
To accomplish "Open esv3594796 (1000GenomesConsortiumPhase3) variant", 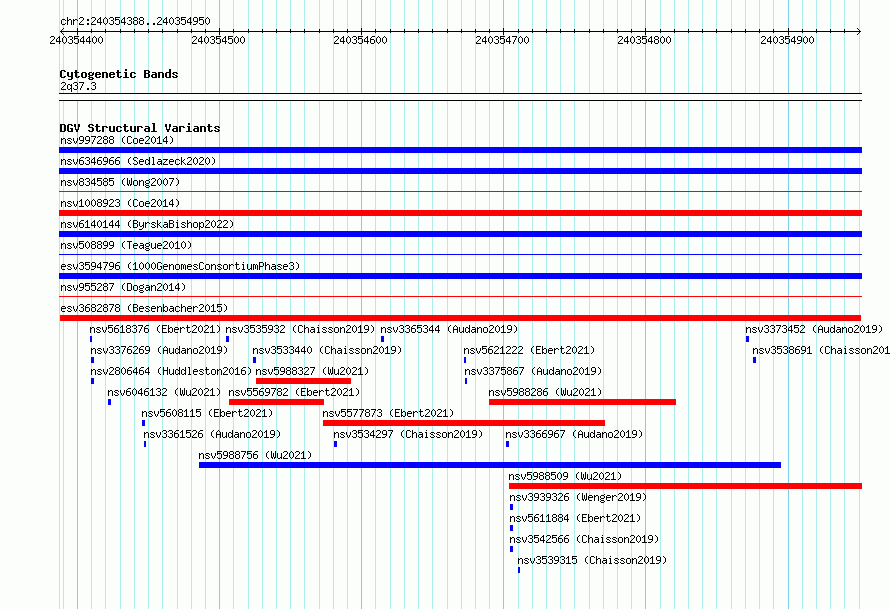I will click(x=180, y=266).
